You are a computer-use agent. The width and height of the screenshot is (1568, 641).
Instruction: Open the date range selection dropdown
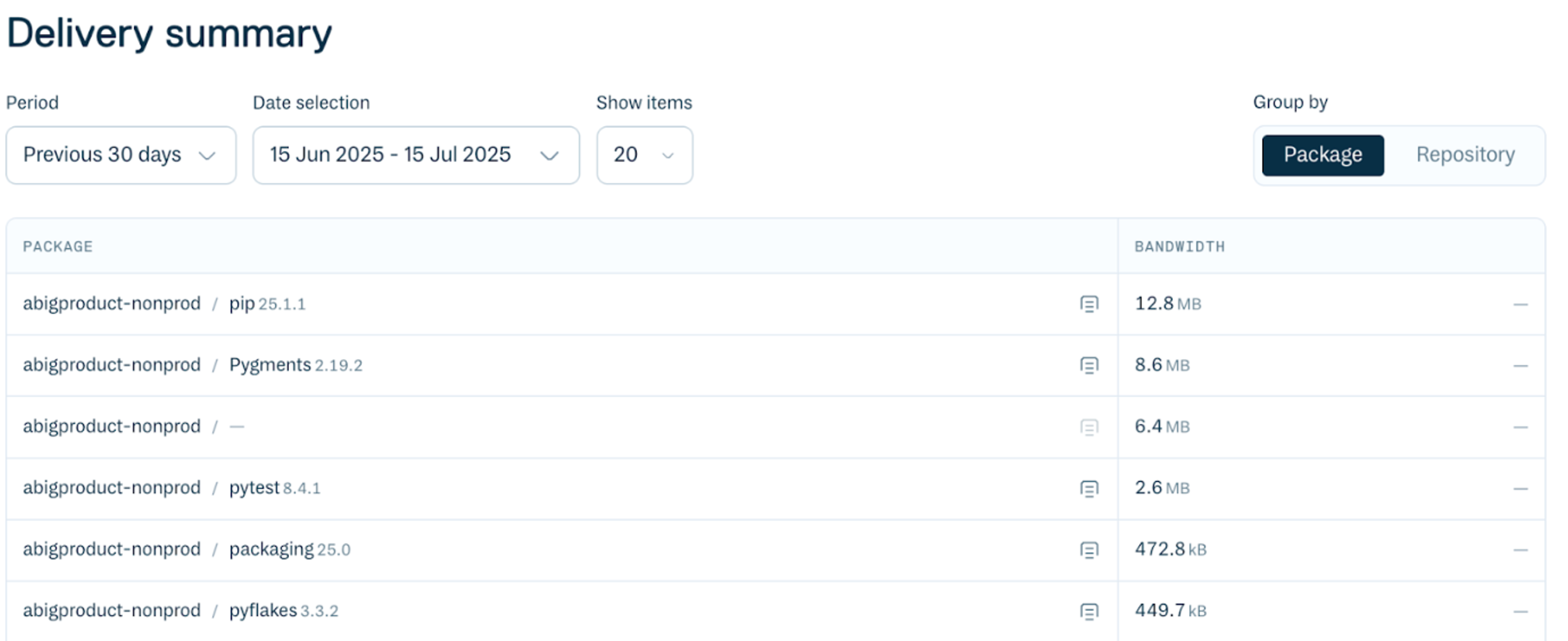point(416,155)
